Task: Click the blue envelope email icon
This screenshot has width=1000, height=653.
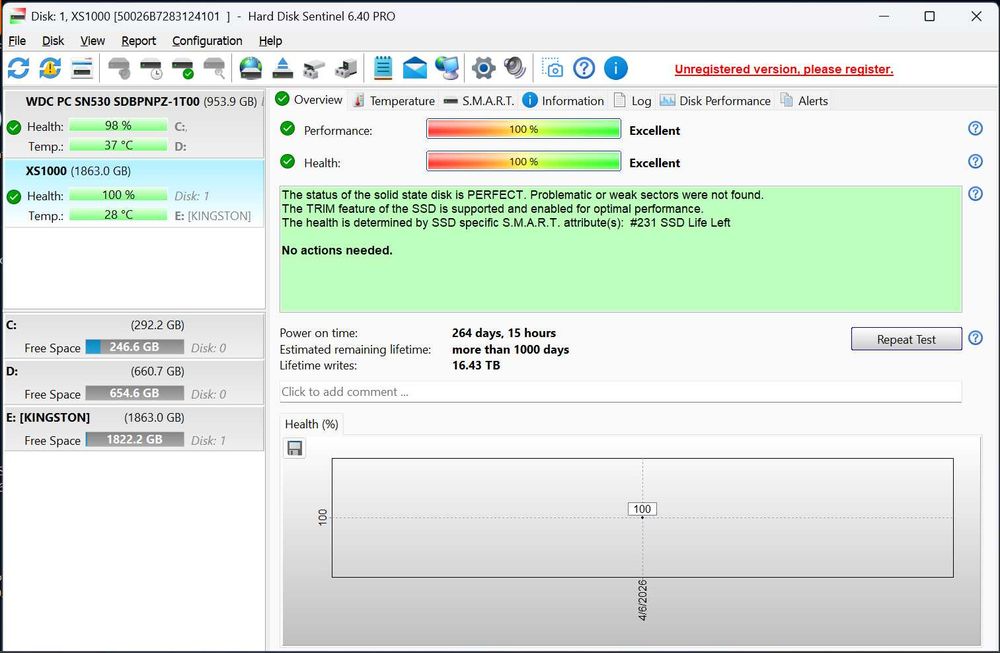Action: [x=415, y=68]
